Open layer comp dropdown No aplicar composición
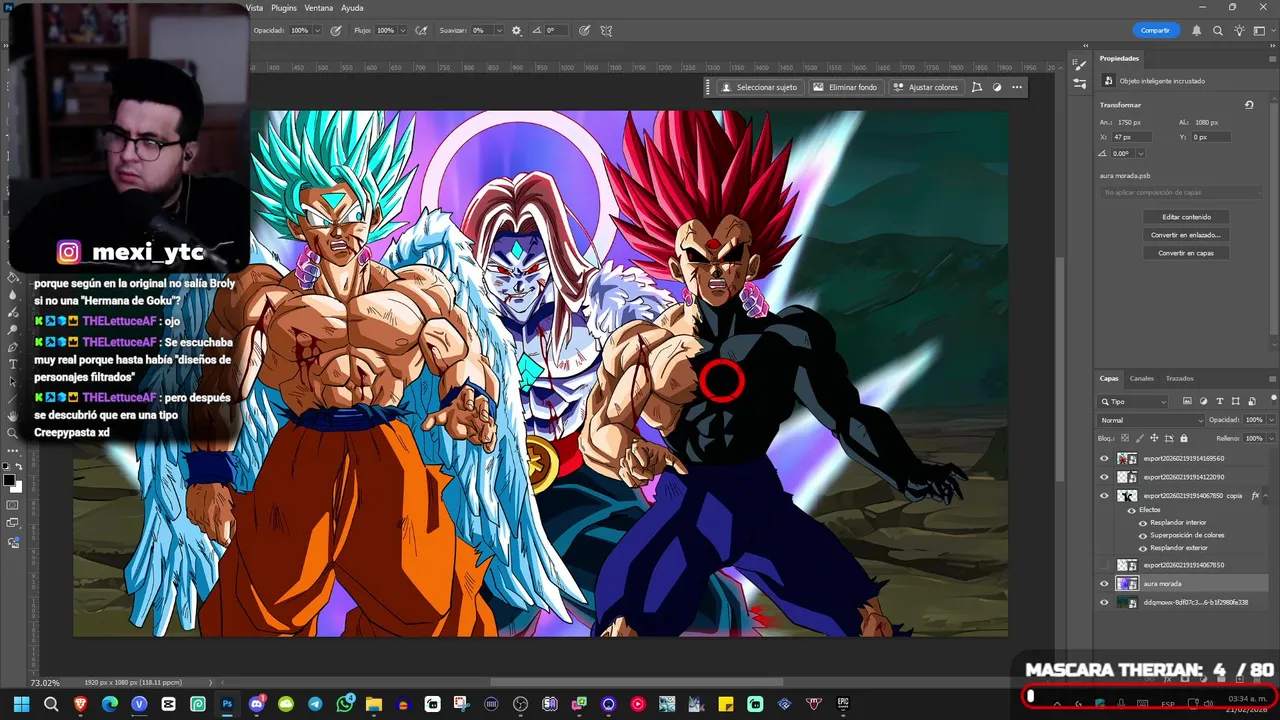Viewport: 1280px width, 720px height. 1181,192
